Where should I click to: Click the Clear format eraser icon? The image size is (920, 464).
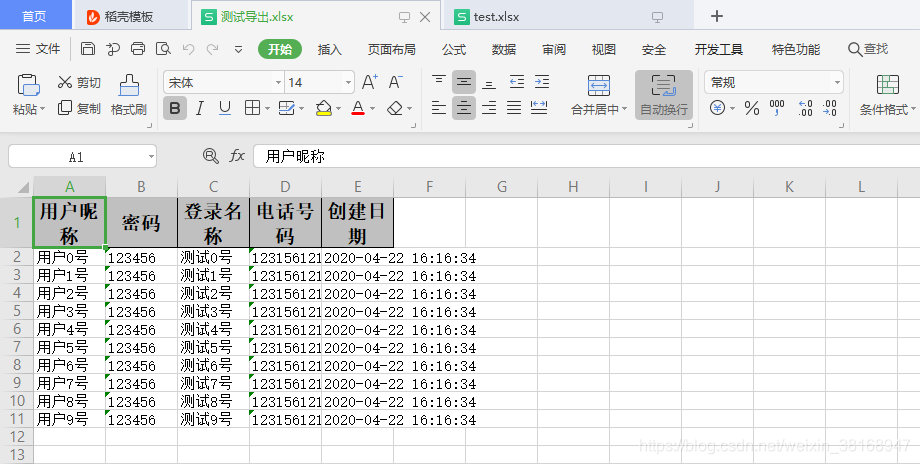click(395, 109)
